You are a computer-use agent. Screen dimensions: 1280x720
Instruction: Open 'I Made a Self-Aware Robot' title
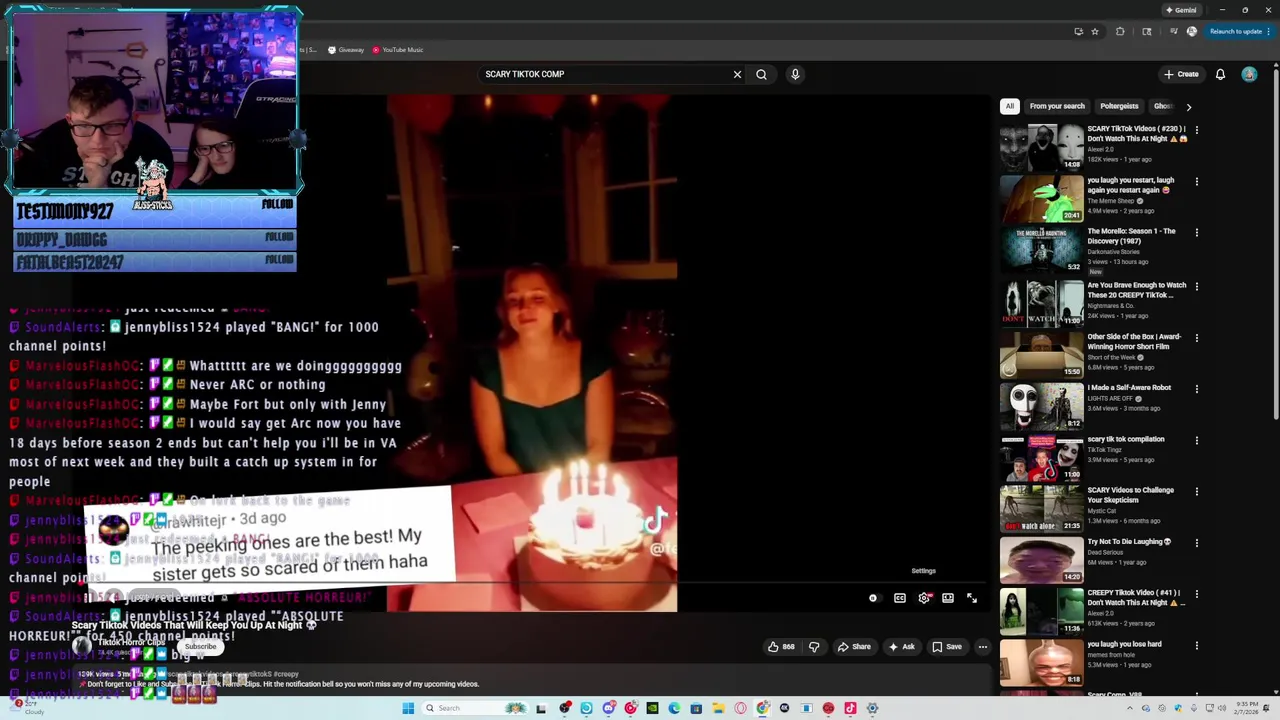pyautogui.click(x=1129, y=388)
